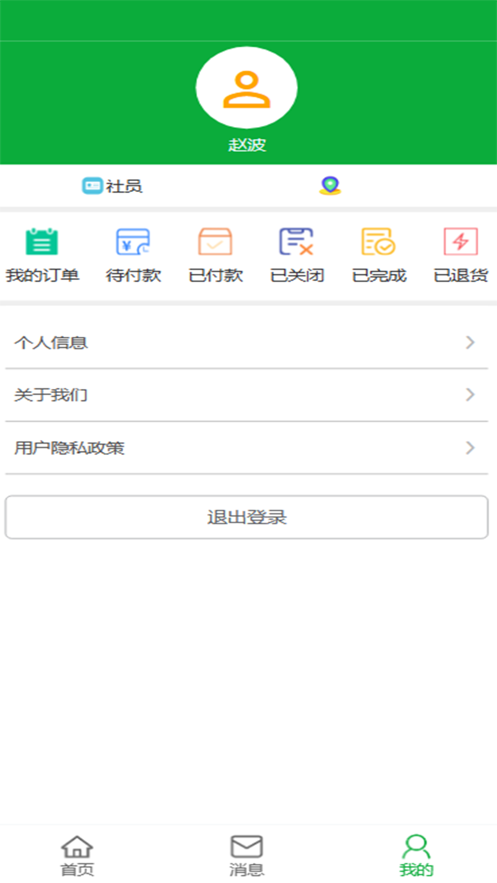Select the 已付款 box icon

pos(215,242)
